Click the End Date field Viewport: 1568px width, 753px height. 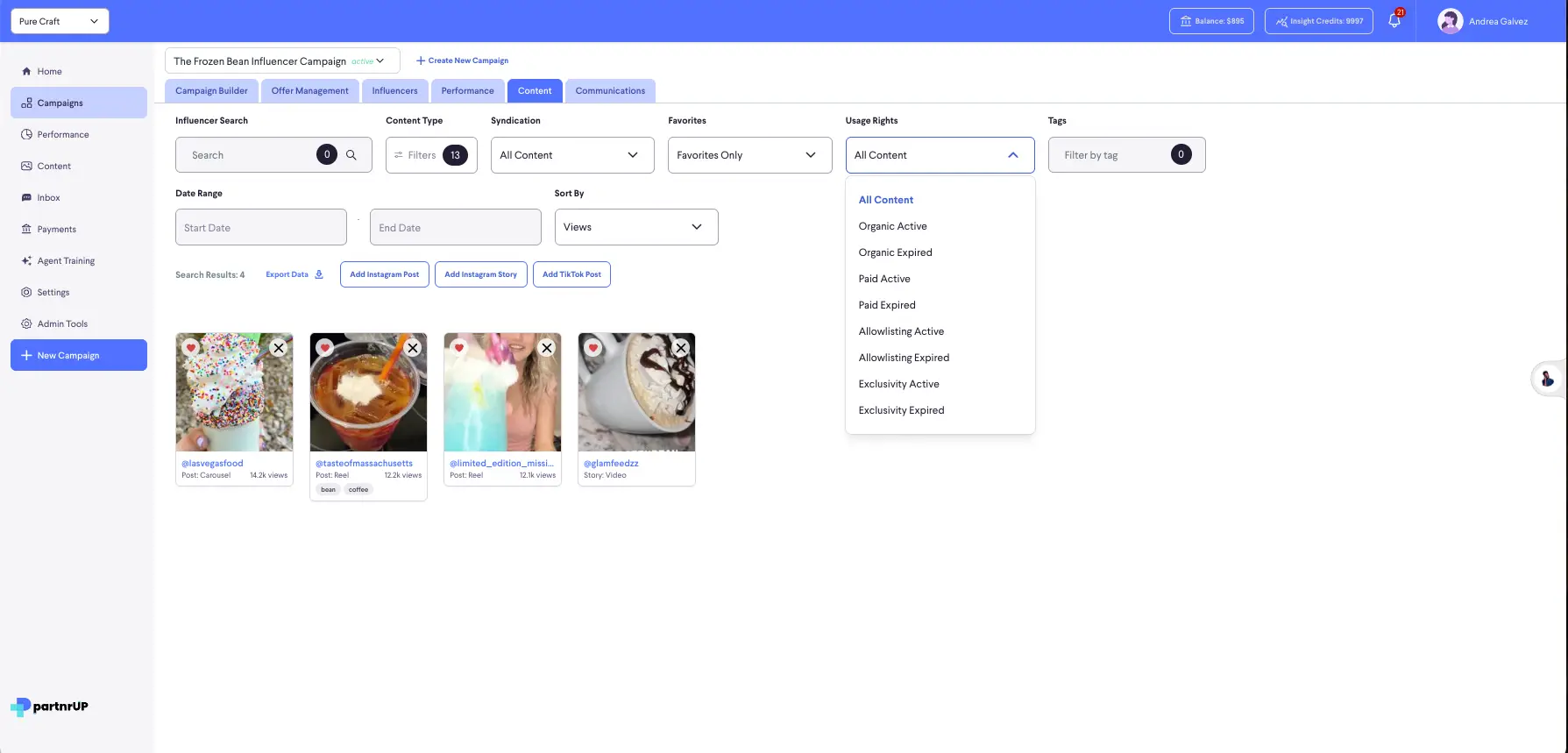456,227
